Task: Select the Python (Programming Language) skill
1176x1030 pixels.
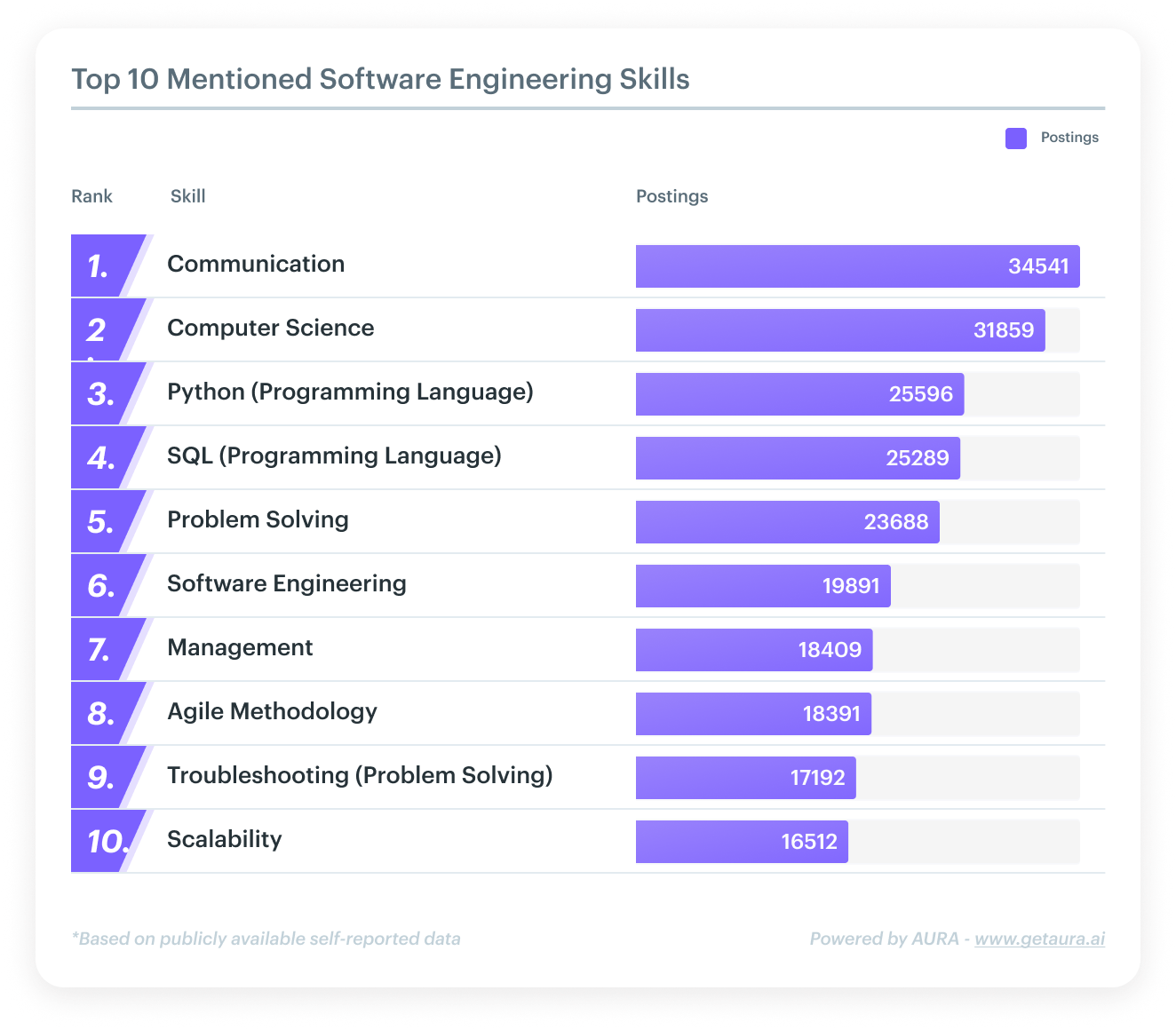Action: click(x=350, y=392)
